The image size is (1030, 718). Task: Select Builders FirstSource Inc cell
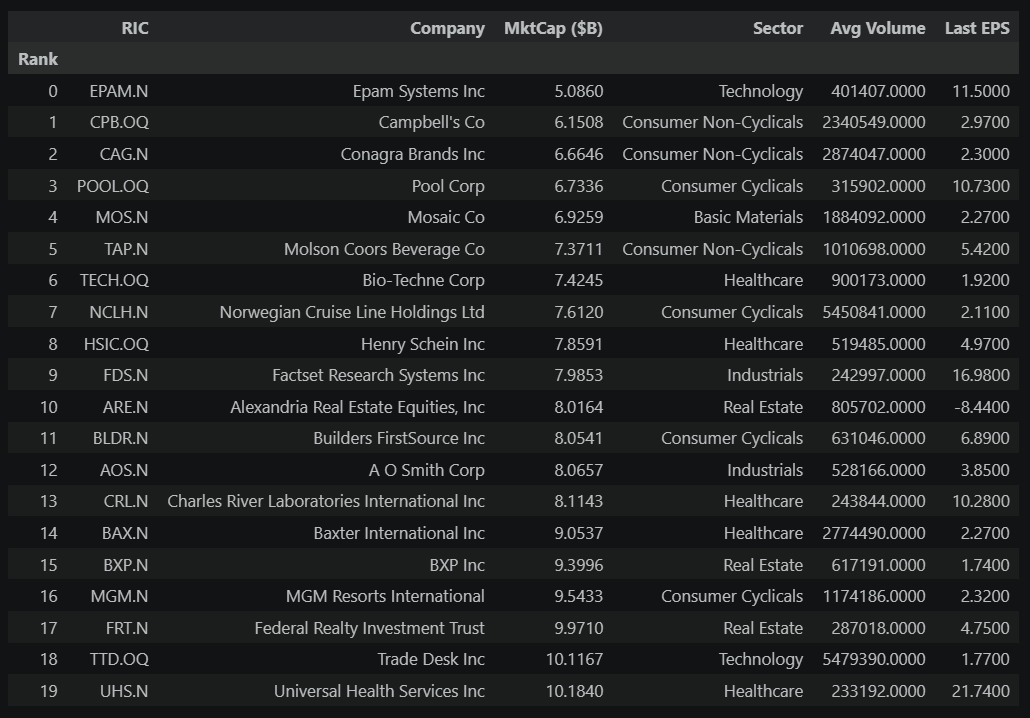tap(399, 438)
